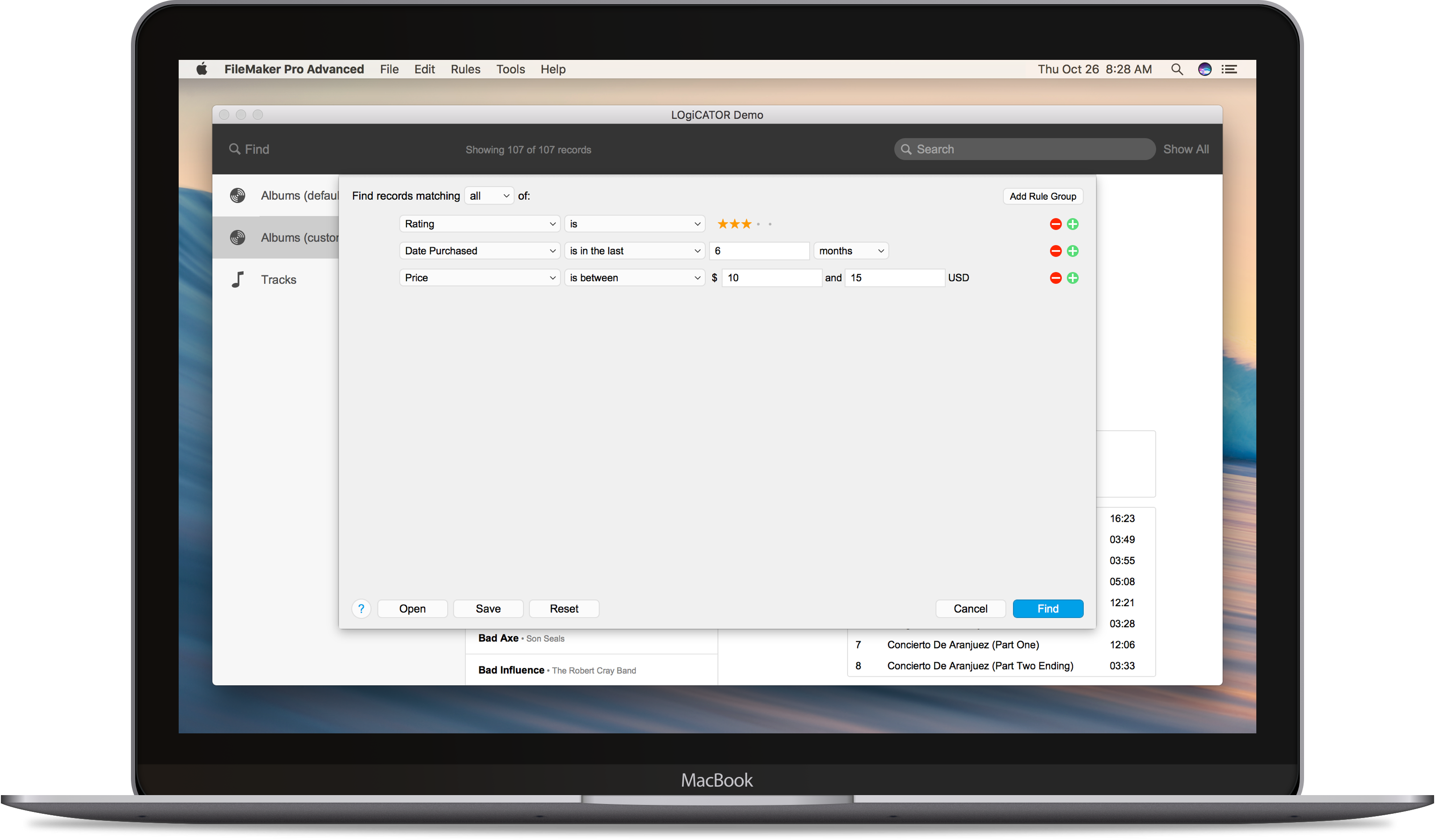Viewport: 1435px width, 840px height.
Task: Open the Date Purchased field dropdown
Action: click(x=479, y=251)
